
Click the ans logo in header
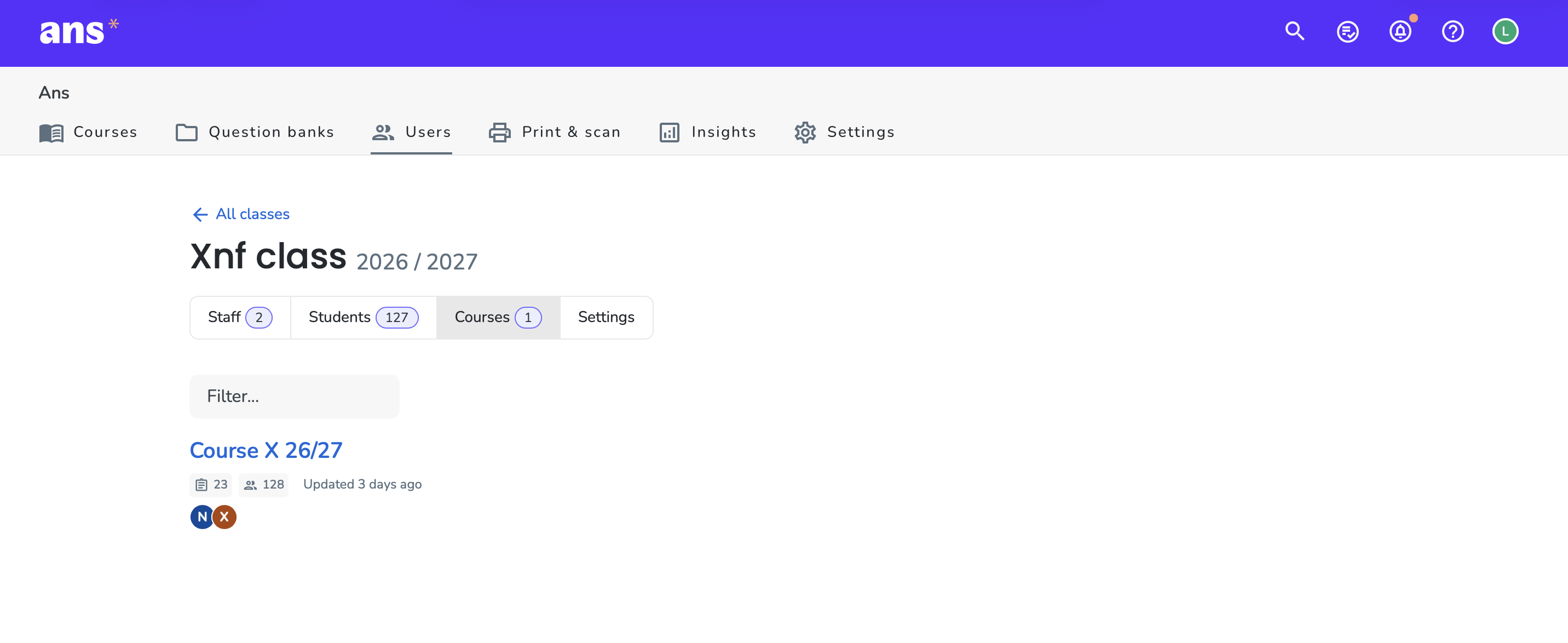[78, 32]
